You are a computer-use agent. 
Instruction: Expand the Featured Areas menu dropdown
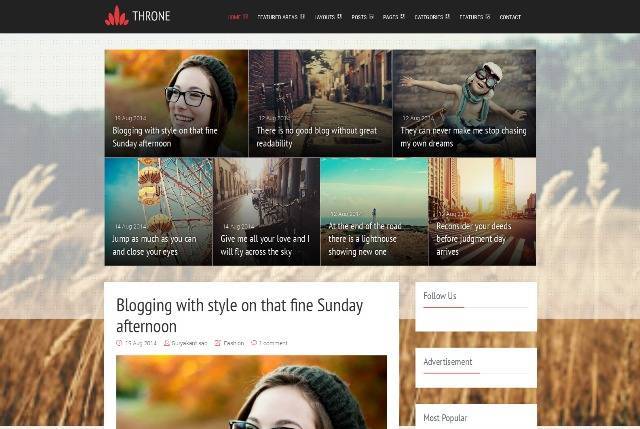302,16
